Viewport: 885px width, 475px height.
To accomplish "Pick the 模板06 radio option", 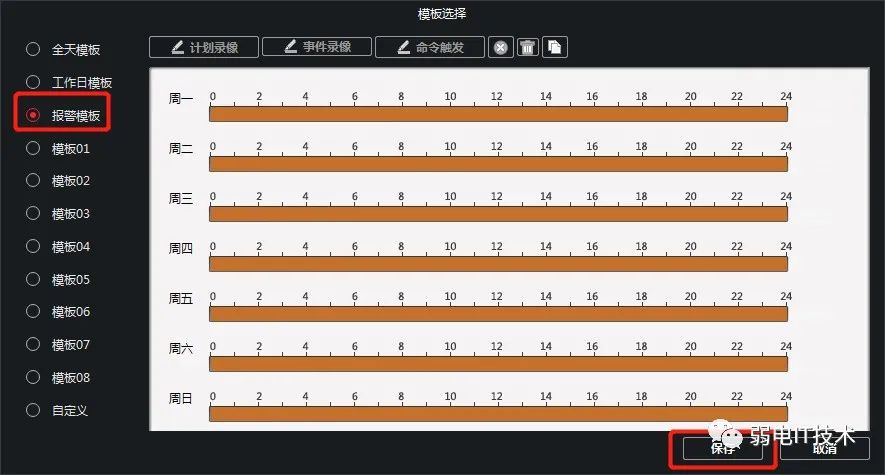I will [33, 311].
